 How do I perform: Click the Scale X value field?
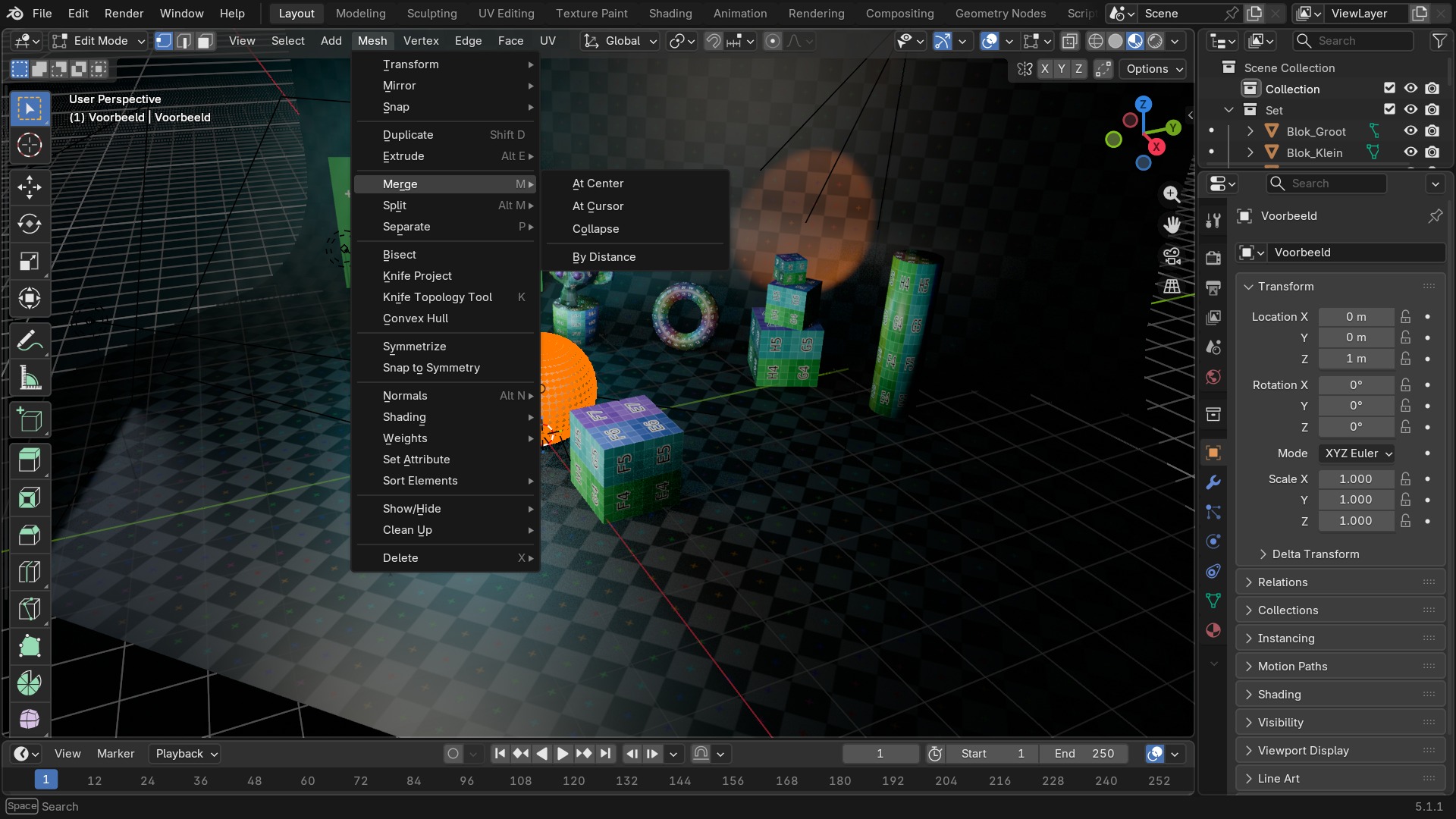[1355, 479]
